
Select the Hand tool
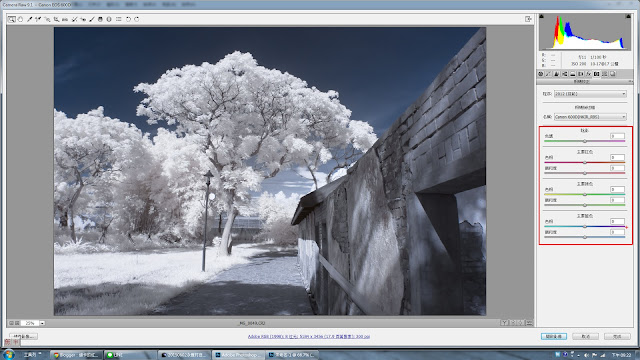(20, 19)
